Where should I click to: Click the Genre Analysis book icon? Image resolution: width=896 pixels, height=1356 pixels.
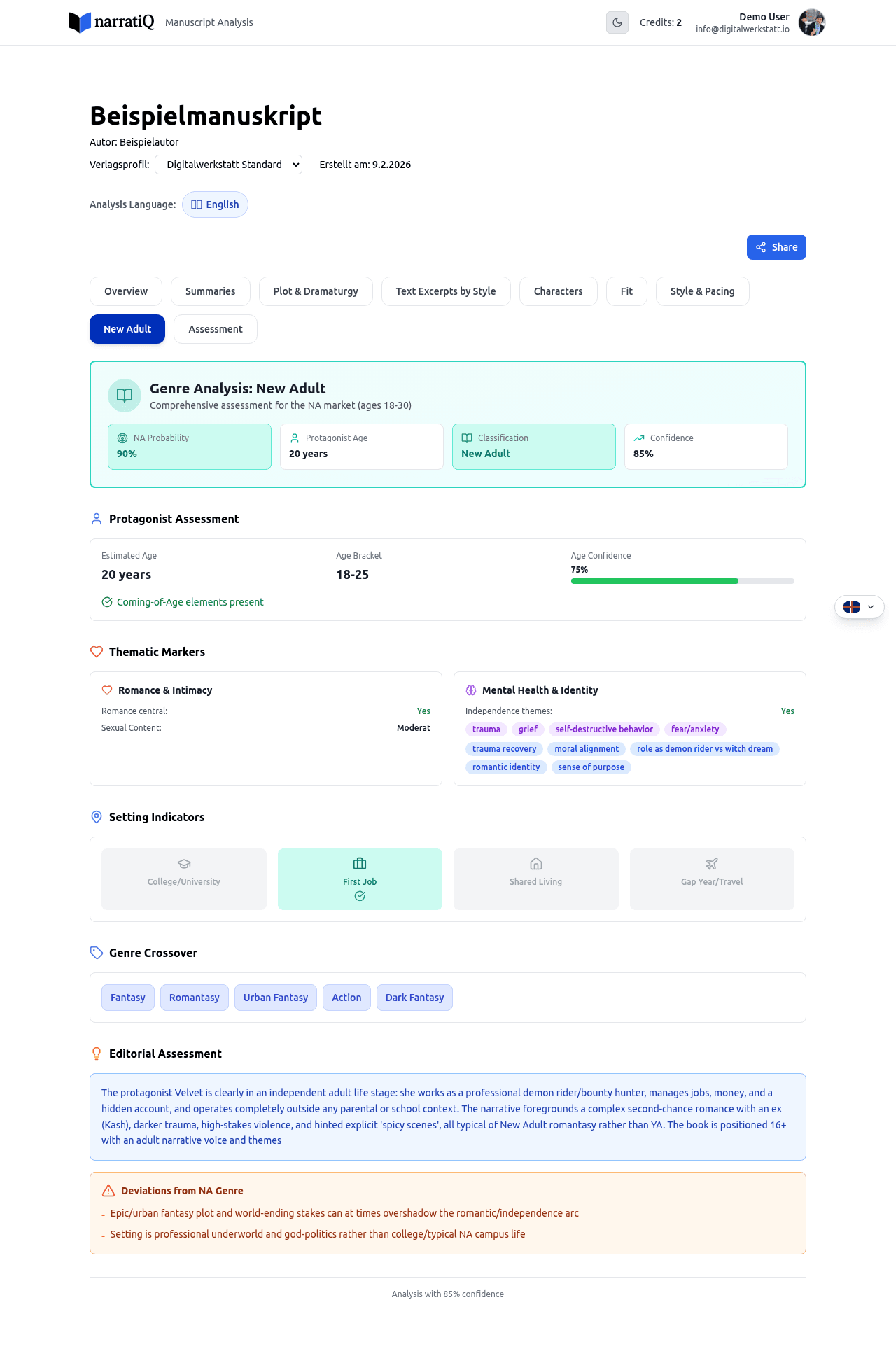pyautogui.click(x=125, y=396)
